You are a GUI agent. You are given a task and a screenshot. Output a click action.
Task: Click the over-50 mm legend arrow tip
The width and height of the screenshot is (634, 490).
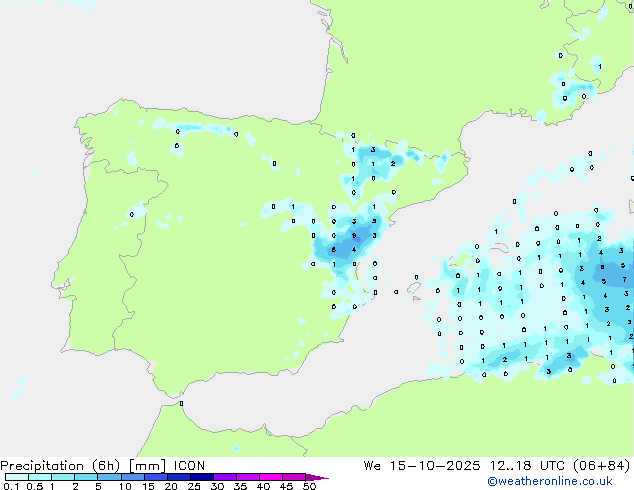click(x=317, y=477)
